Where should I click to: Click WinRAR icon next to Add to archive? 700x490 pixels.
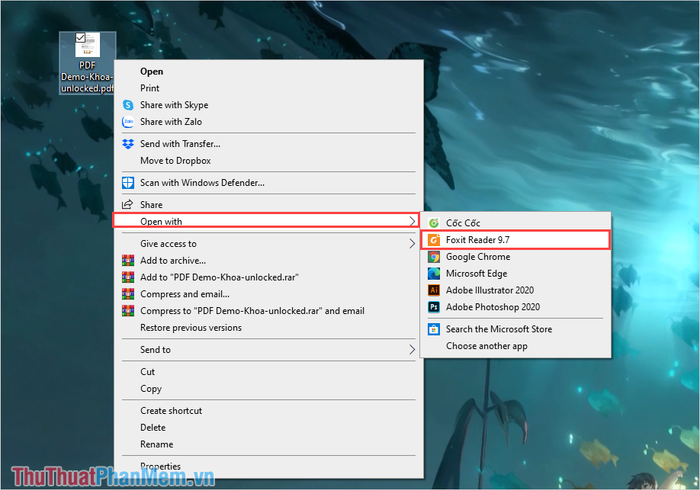click(128, 260)
